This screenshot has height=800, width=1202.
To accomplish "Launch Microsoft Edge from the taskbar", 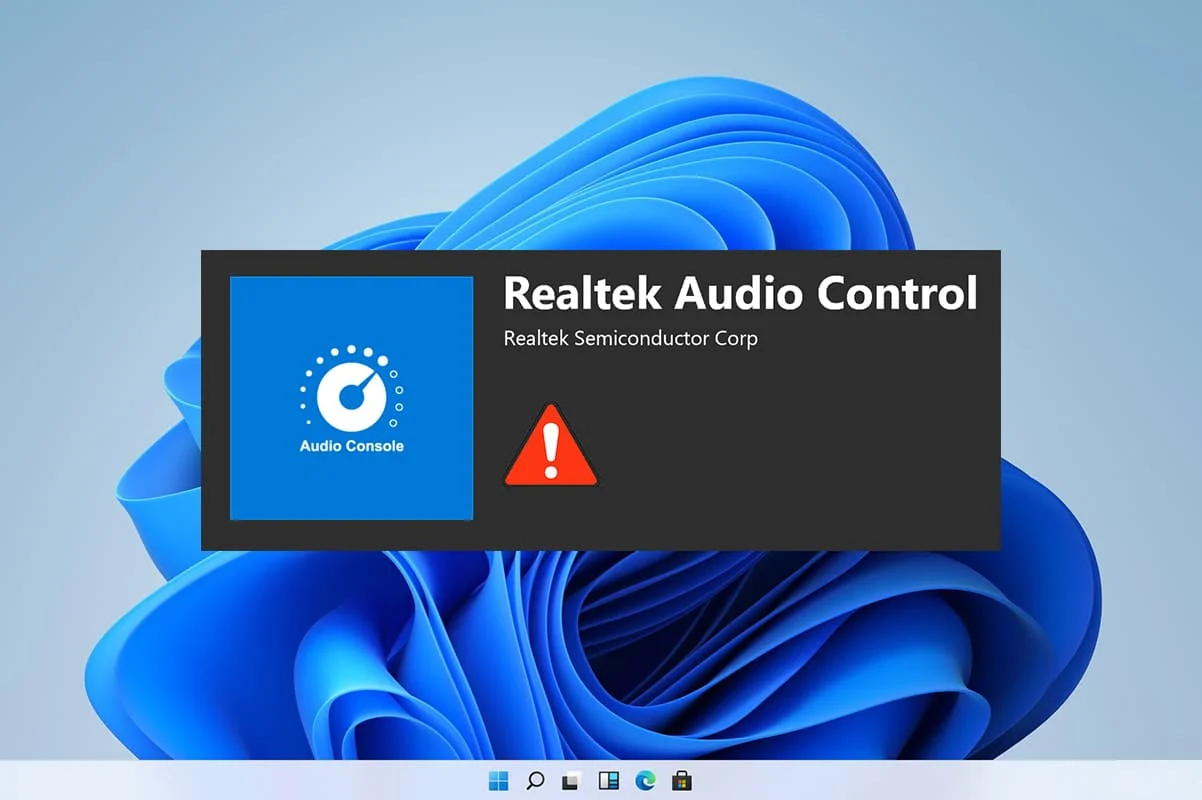I will pos(645,780).
